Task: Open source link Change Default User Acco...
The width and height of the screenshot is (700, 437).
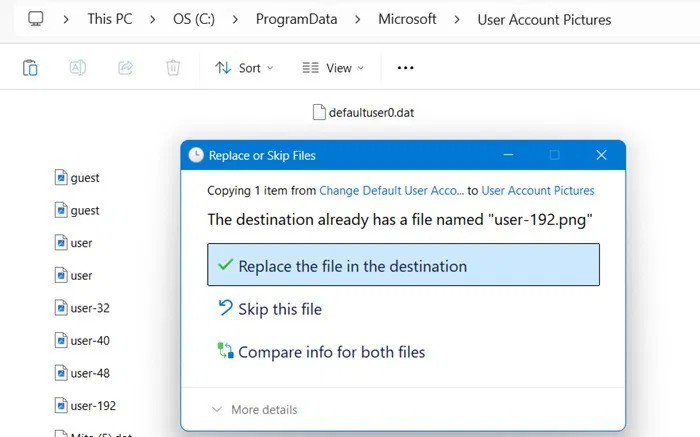Action: [x=392, y=191]
